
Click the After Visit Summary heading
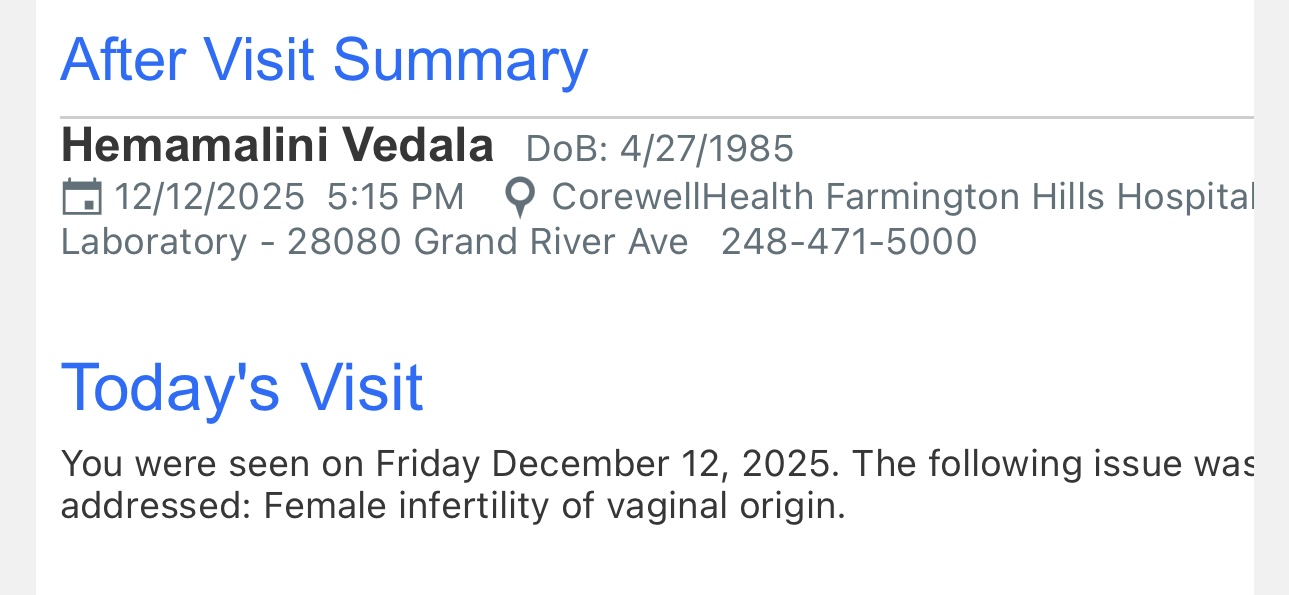pos(324,60)
